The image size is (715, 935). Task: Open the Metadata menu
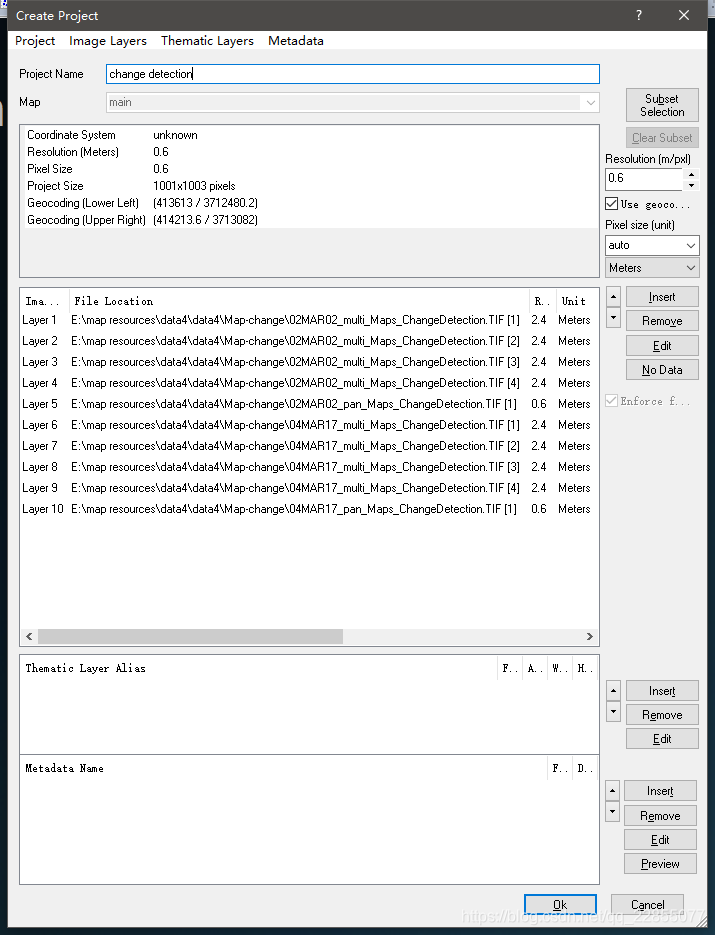[x=296, y=41]
